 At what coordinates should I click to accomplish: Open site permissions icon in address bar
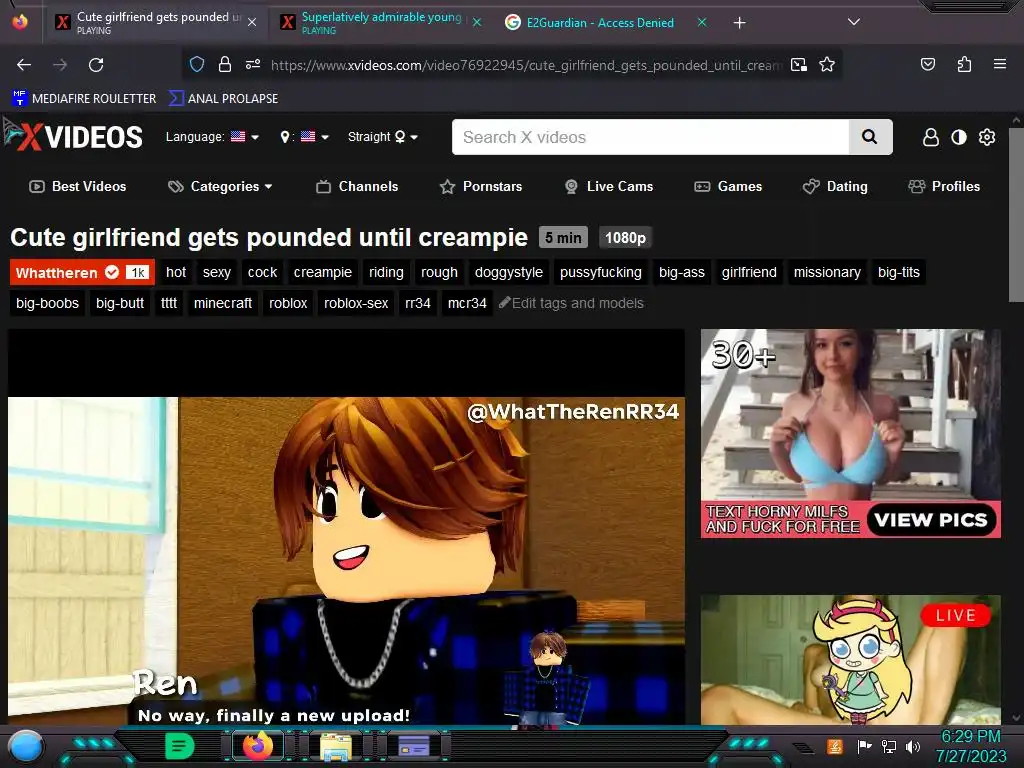click(253, 64)
